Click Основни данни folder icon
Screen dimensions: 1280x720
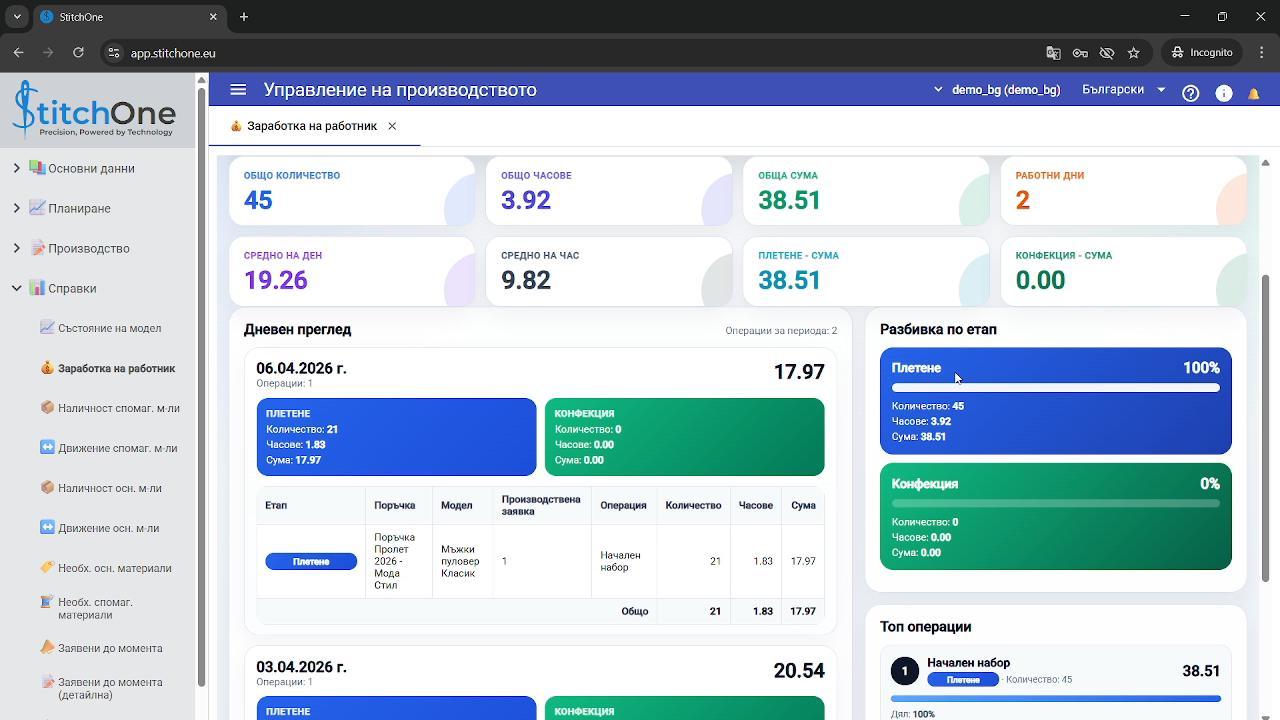37,168
